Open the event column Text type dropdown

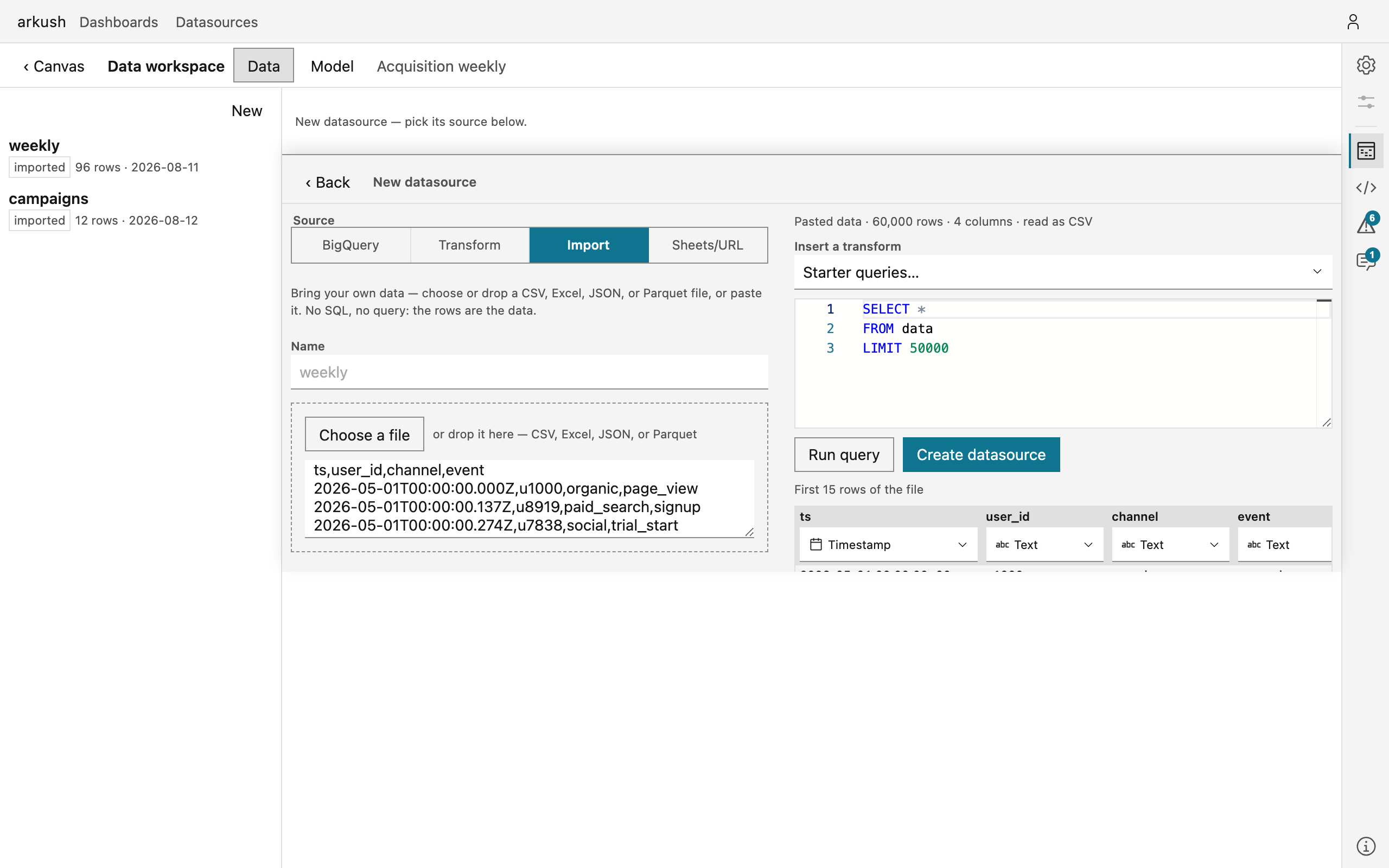point(1284,544)
